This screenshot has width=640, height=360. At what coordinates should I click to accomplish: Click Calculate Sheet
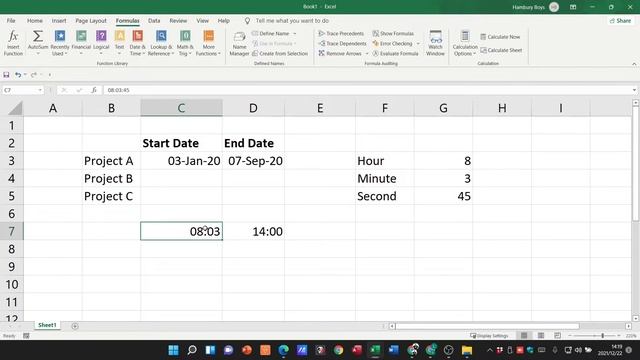coord(501,50)
